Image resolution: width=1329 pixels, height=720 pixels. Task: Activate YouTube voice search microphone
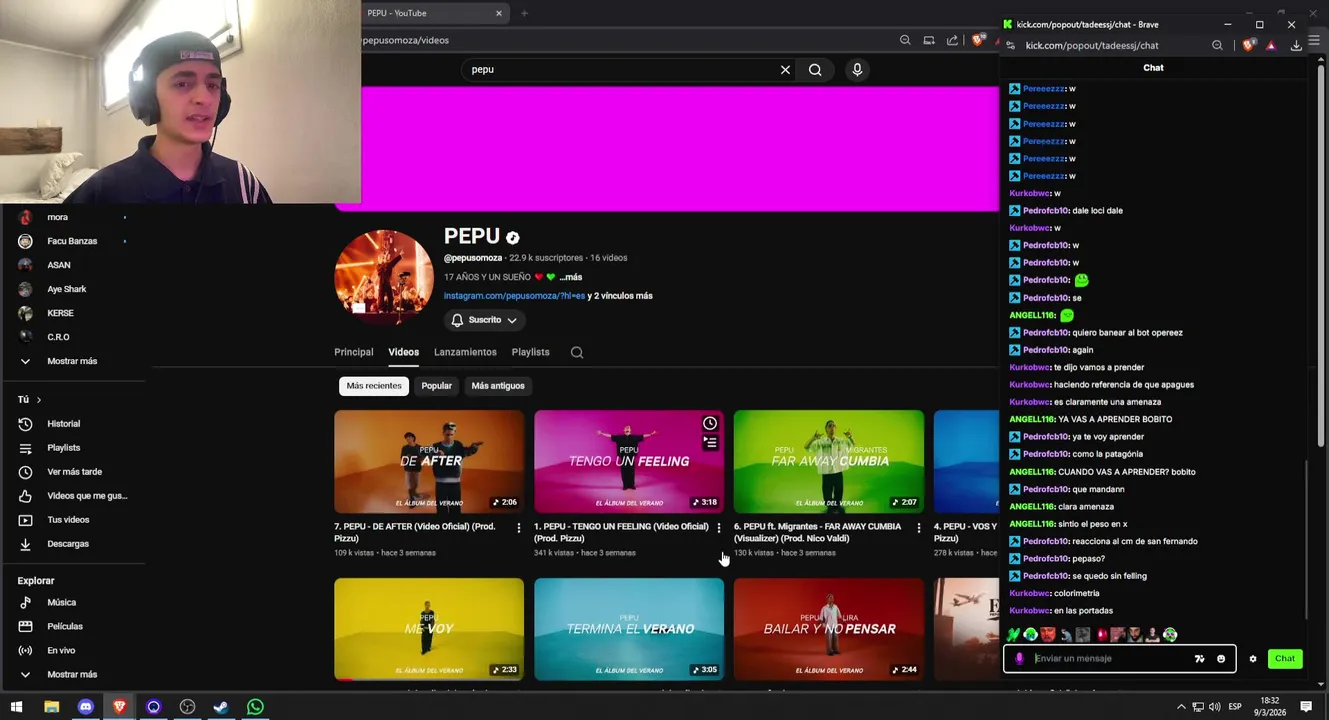tap(857, 70)
